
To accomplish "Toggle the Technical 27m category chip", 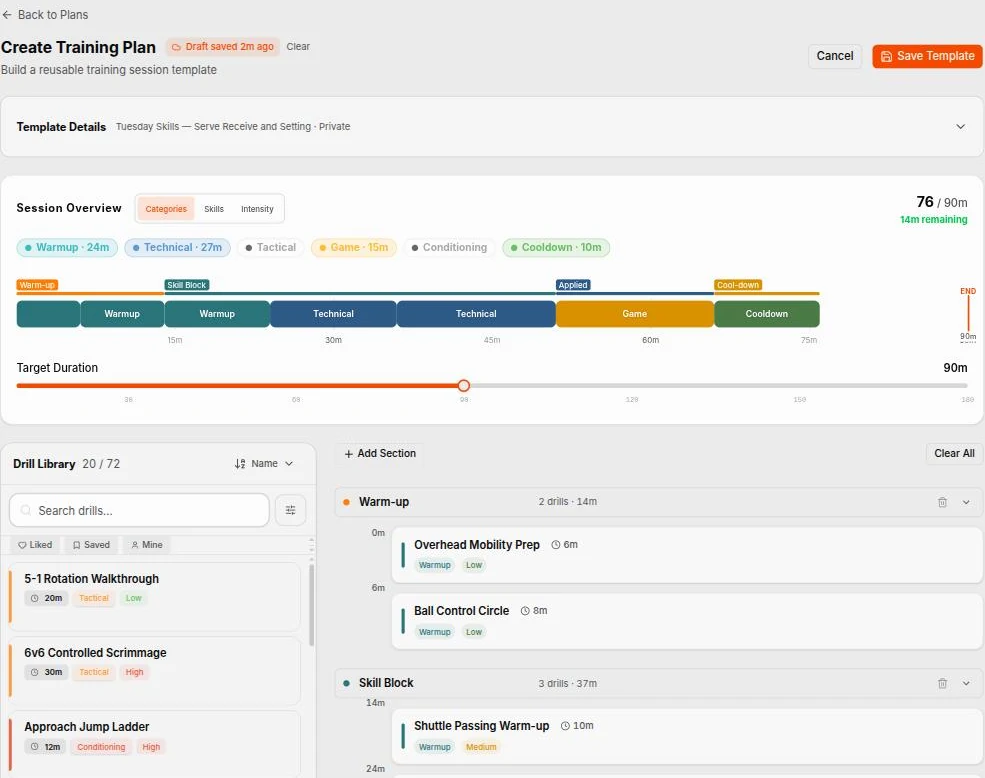I will tap(177, 248).
